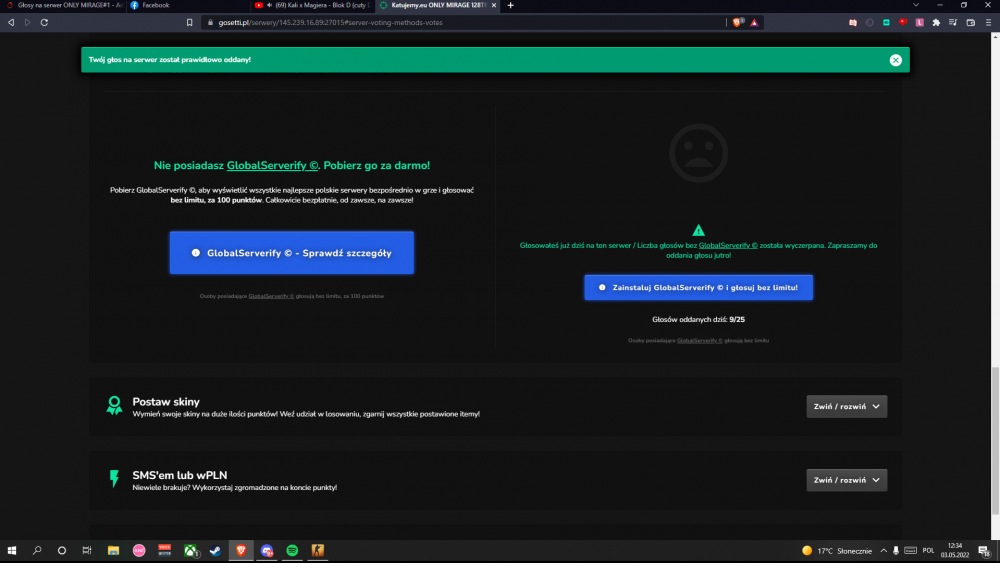
Task: Open File Explorer from taskbar
Action: click(x=113, y=550)
